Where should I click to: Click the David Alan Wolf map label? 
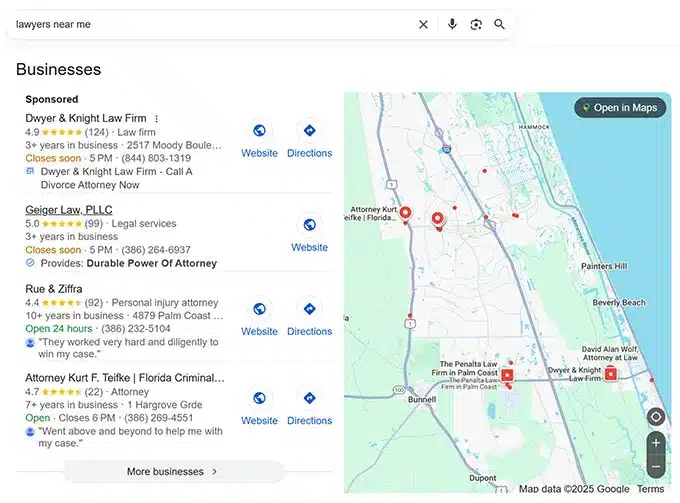(610, 353)
